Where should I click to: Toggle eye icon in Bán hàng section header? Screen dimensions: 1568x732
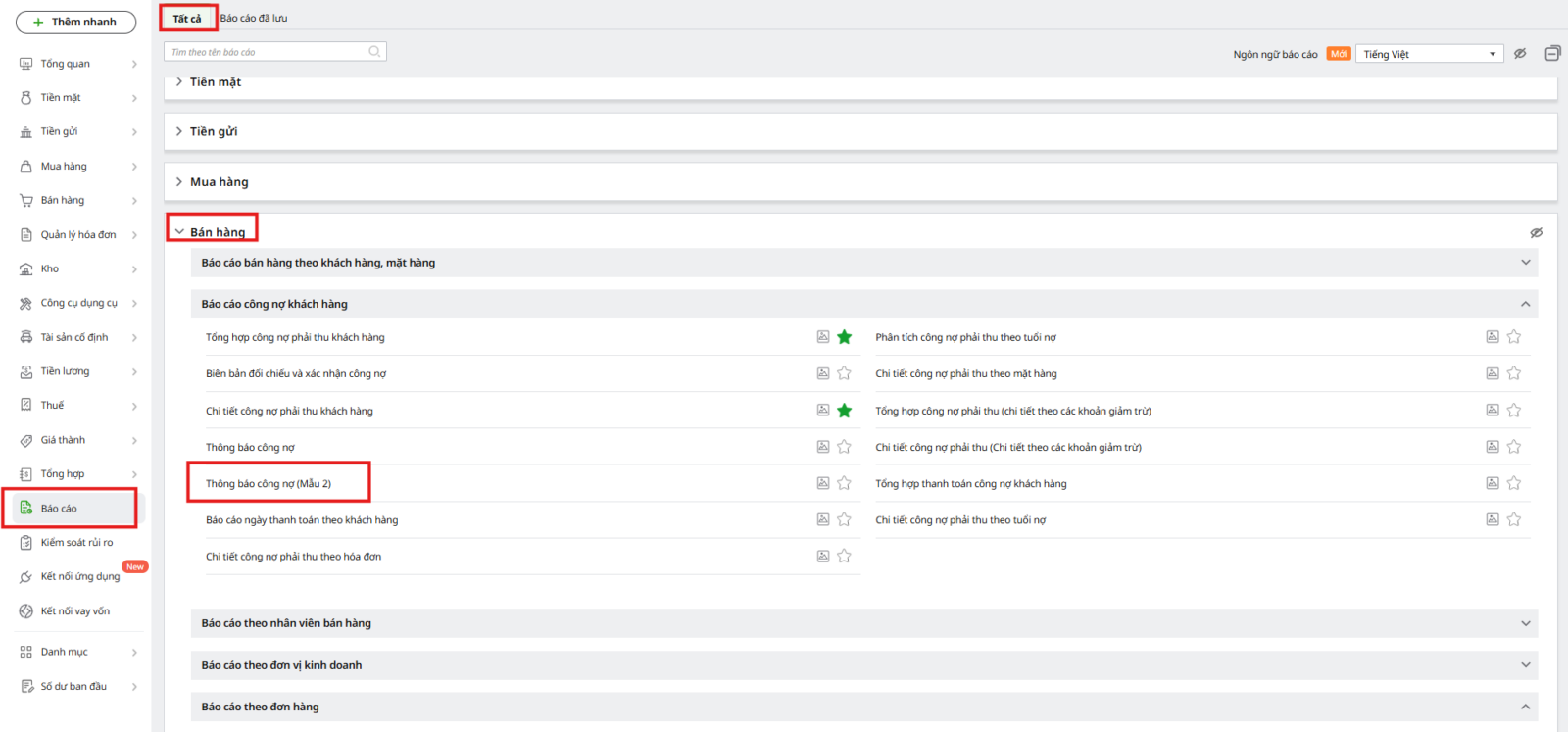[1536, 233]
